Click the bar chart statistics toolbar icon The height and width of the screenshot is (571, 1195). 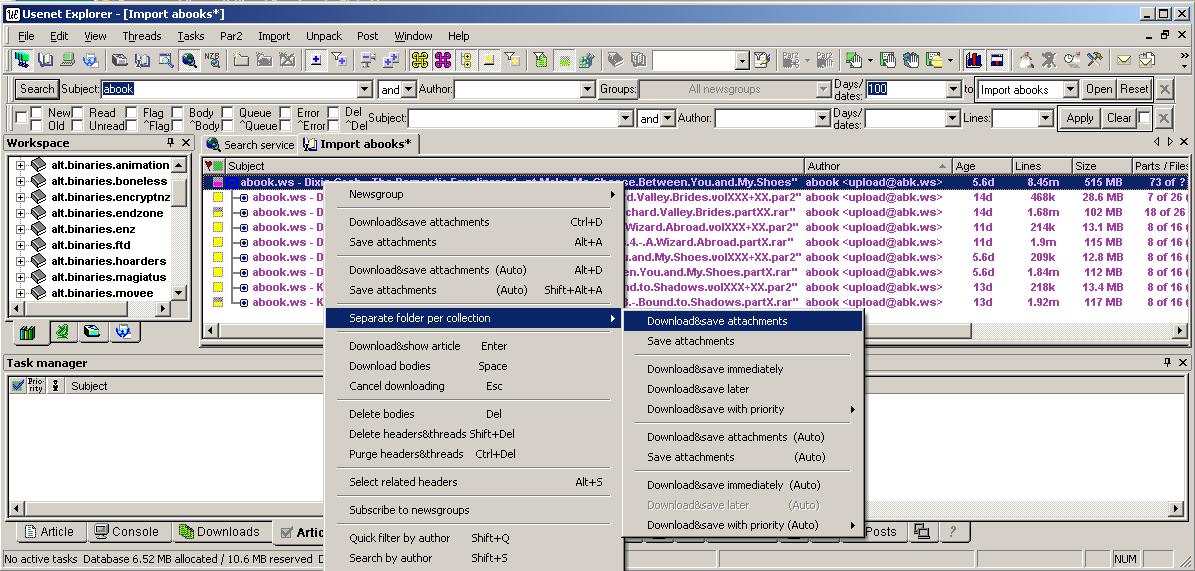pos(973,60)
